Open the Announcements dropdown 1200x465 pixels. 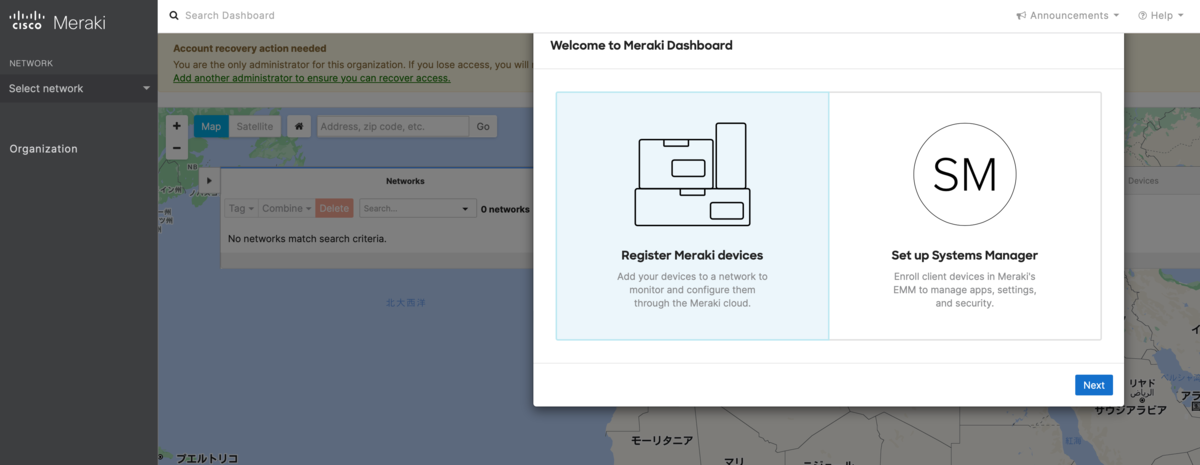(1068, 16)
